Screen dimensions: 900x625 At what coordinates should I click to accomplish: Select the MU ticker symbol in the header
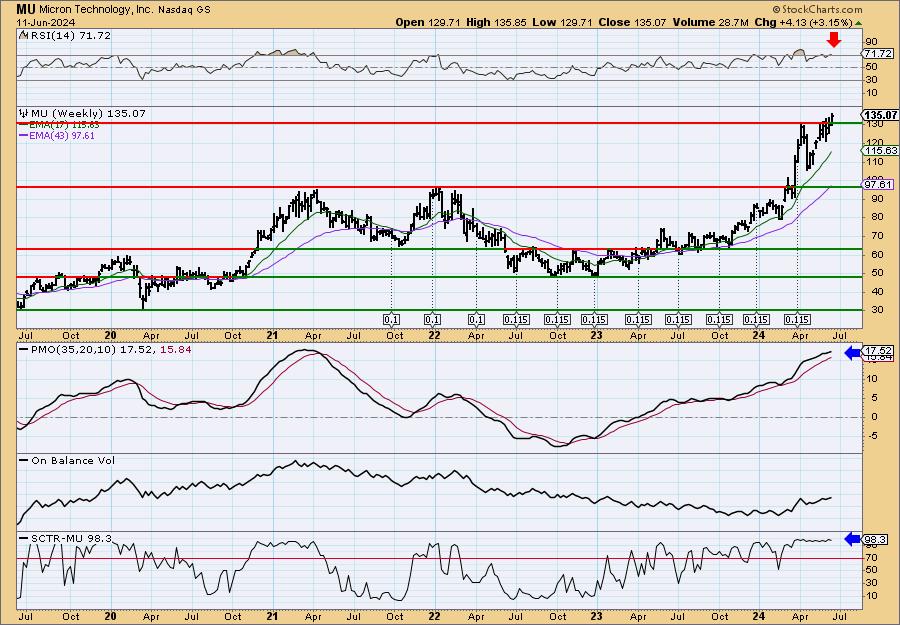(26, 9)
